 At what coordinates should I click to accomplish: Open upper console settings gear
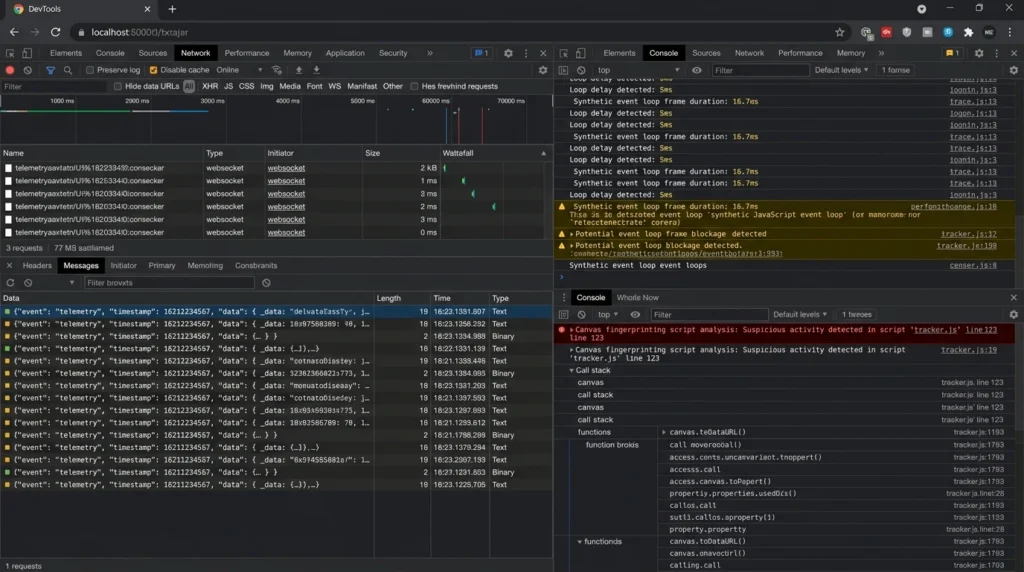pyautogui.click(x=1014, y=70)
